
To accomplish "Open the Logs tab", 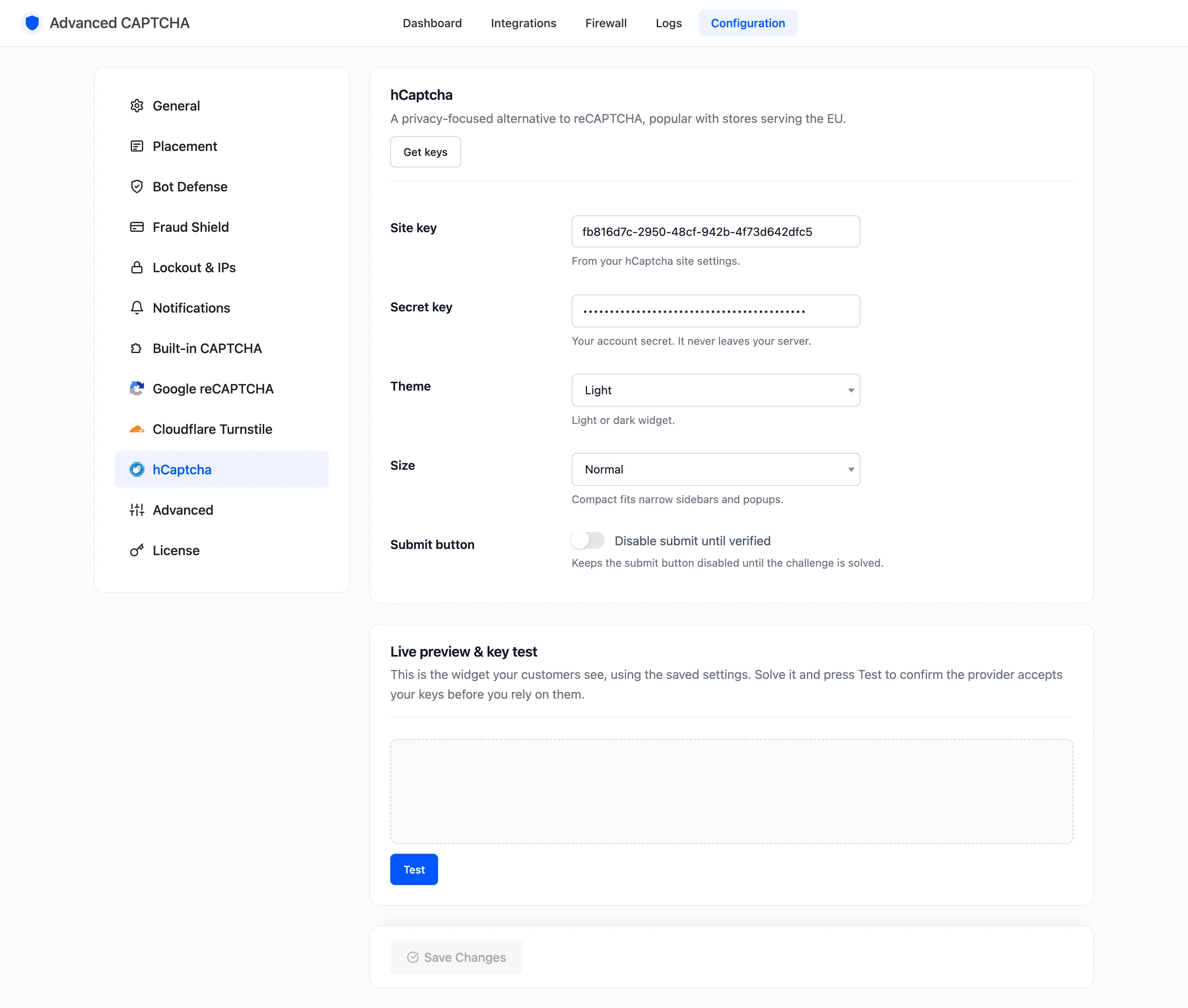I will pyautogui.click(x=669, y=24).
